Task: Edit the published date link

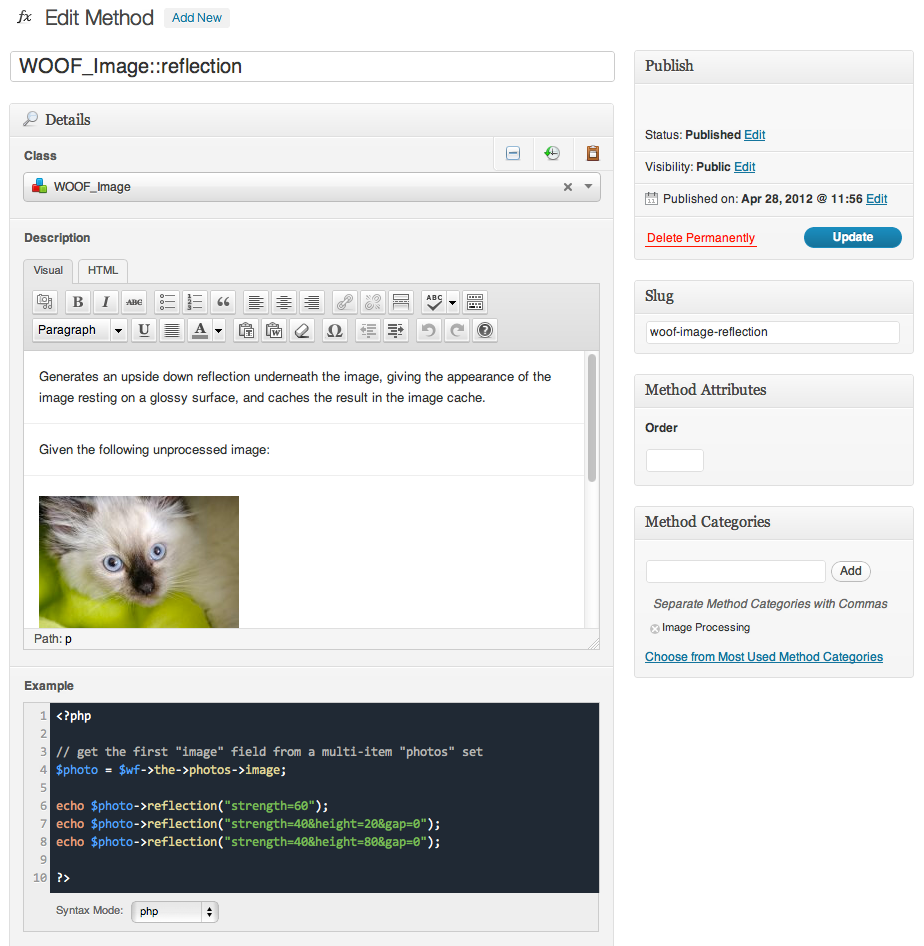Action: [876, 199]
